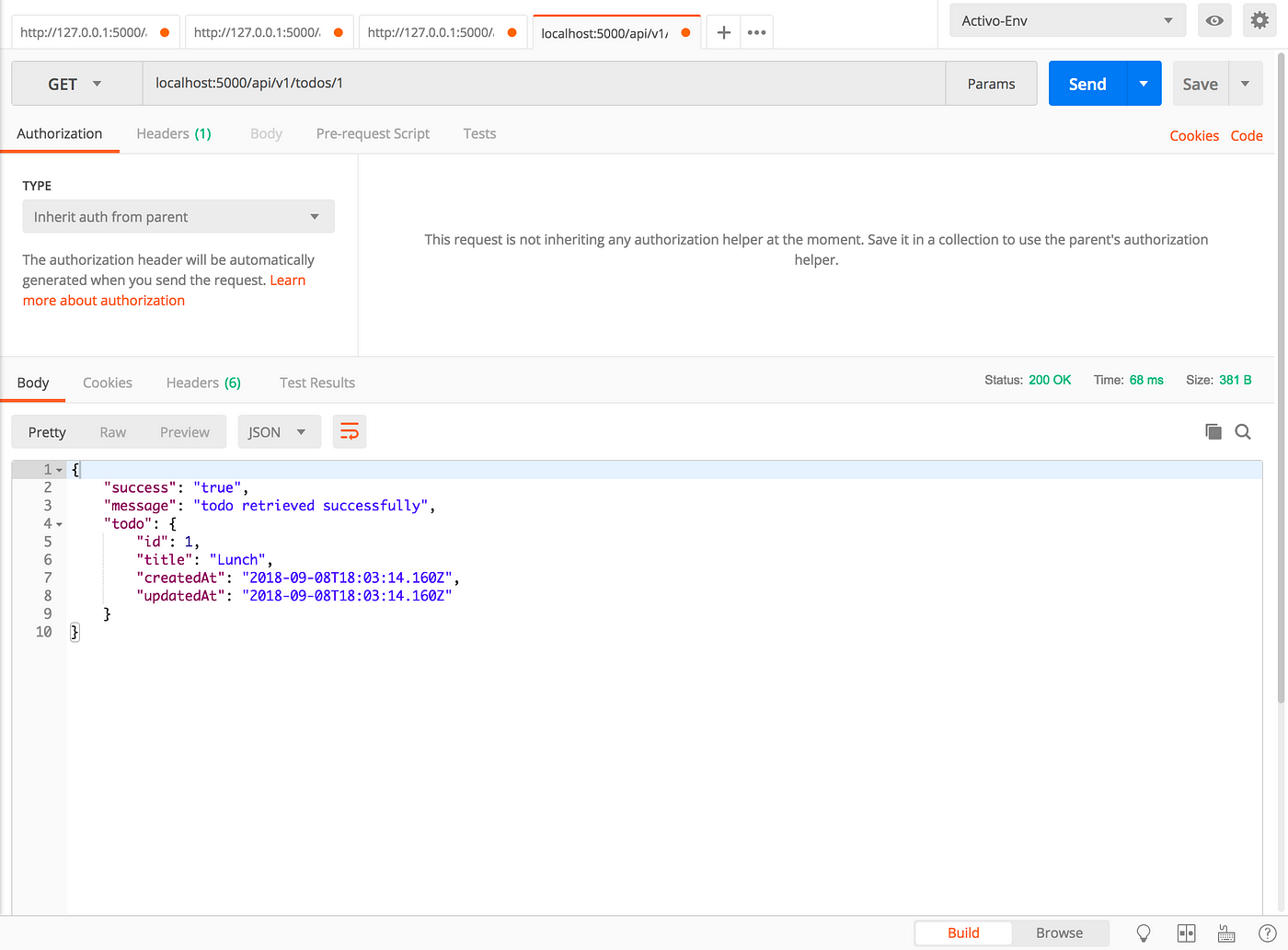Image resolution: width=1288 pixels, height=950 pixels.
Task: Click the "success" key in JSON
Action: click(140, 488)
